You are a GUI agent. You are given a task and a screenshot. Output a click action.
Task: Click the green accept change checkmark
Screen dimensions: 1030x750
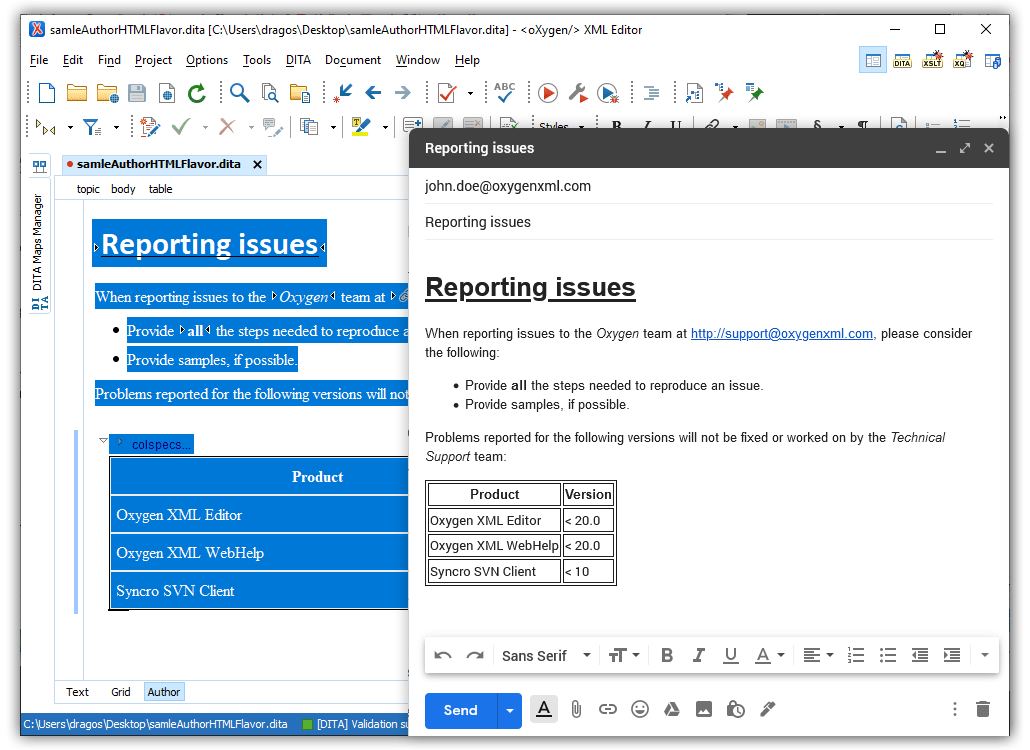pyautogui.click(x=181, y=126)
